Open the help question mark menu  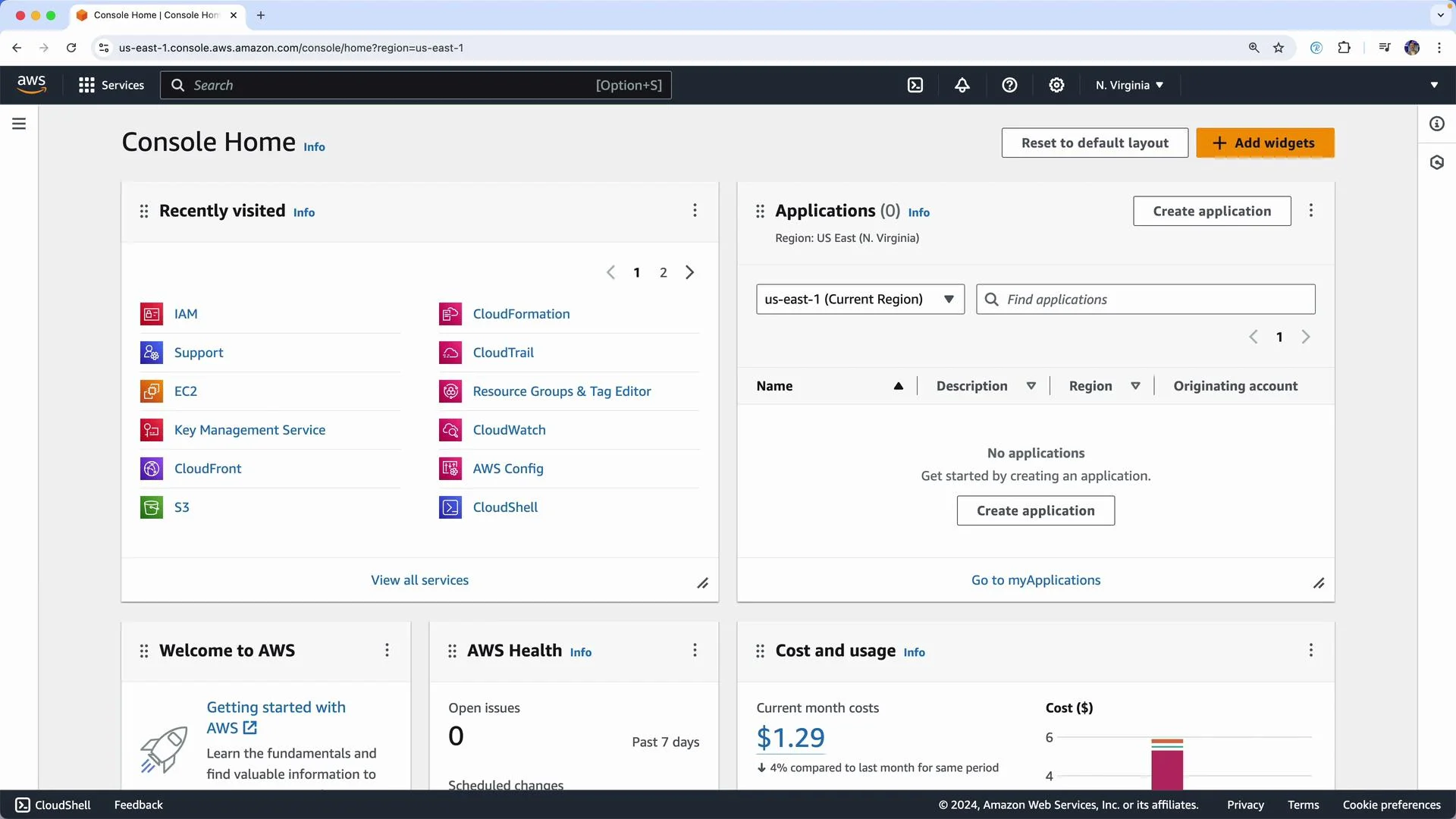[1009, 85]
